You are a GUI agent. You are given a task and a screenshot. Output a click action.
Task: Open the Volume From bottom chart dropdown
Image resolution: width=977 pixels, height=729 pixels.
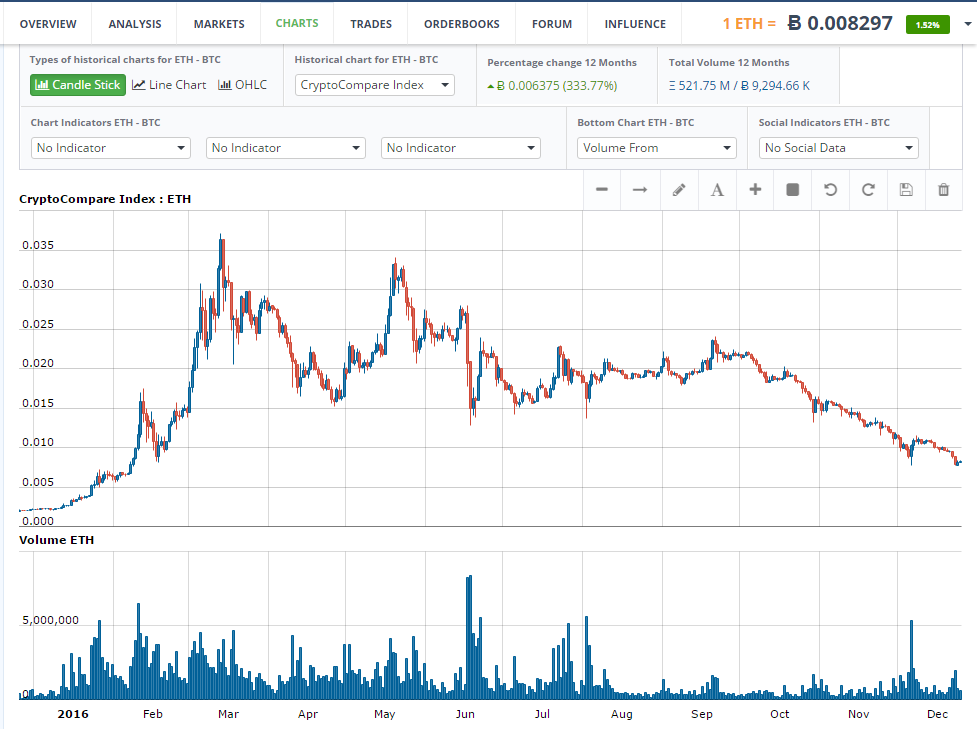[x=658, y=148]
